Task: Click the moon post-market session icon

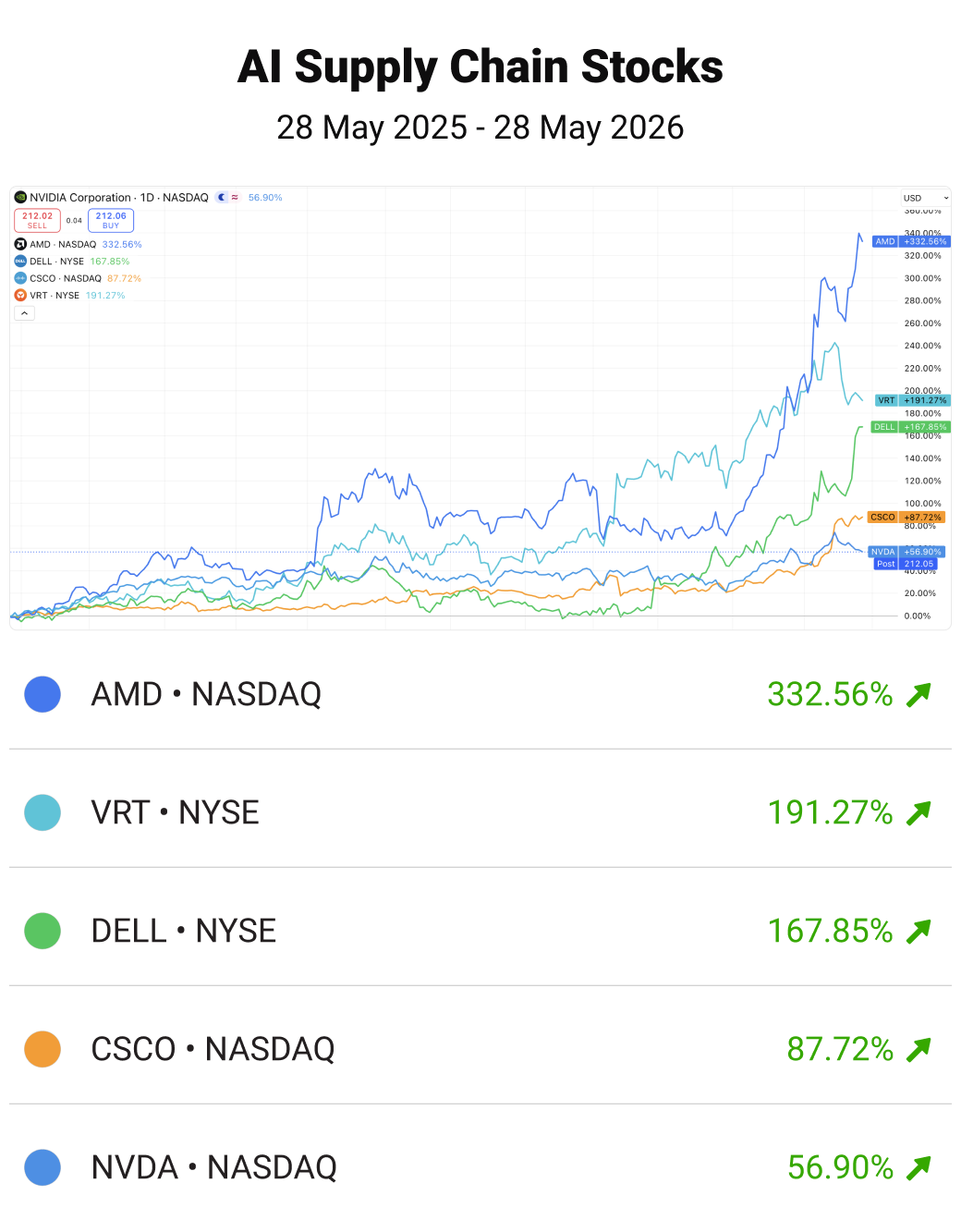Action: point(222,197)
